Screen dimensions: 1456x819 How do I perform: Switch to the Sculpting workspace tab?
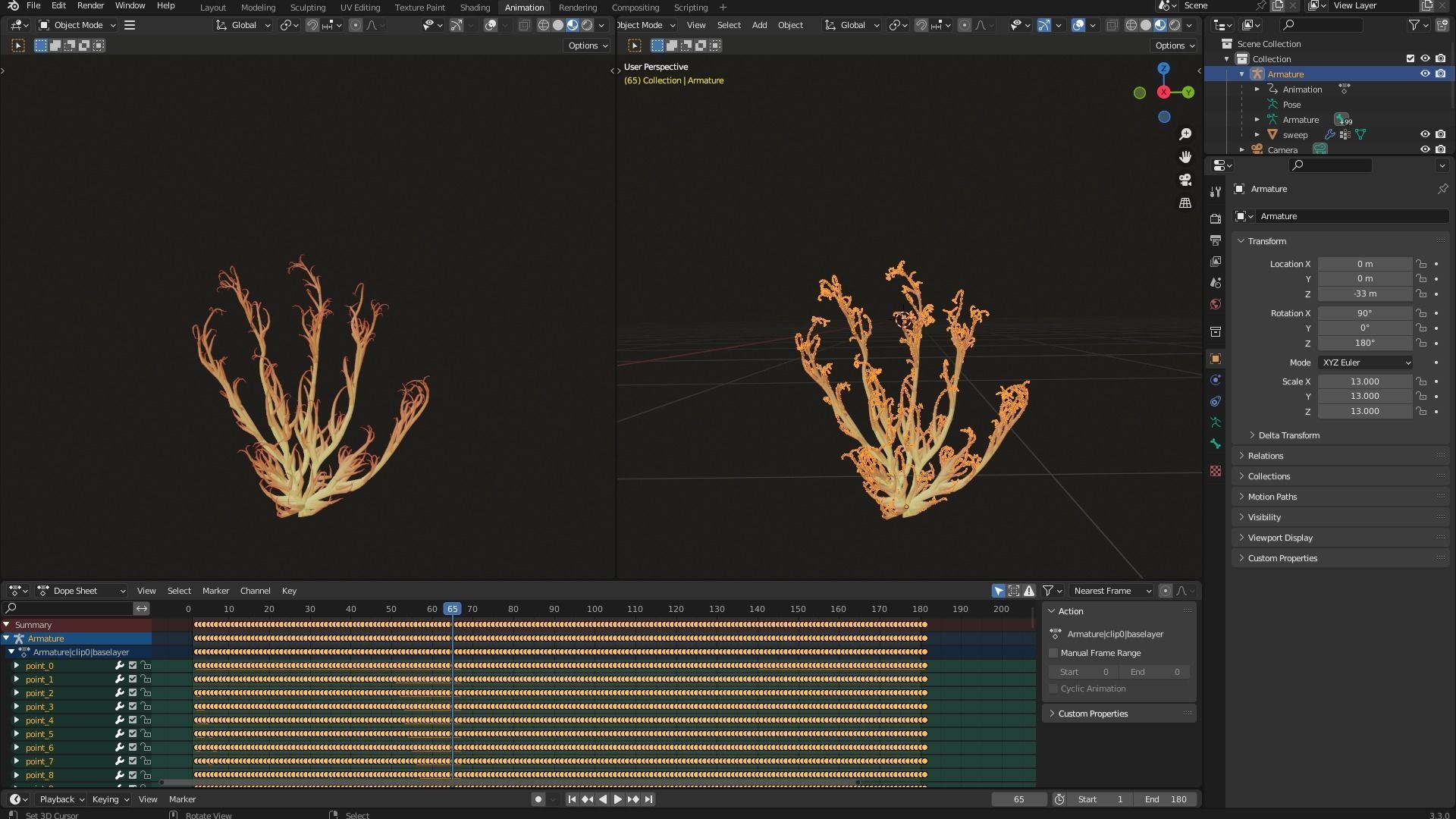pyautogui.click(x=308, y=8)
